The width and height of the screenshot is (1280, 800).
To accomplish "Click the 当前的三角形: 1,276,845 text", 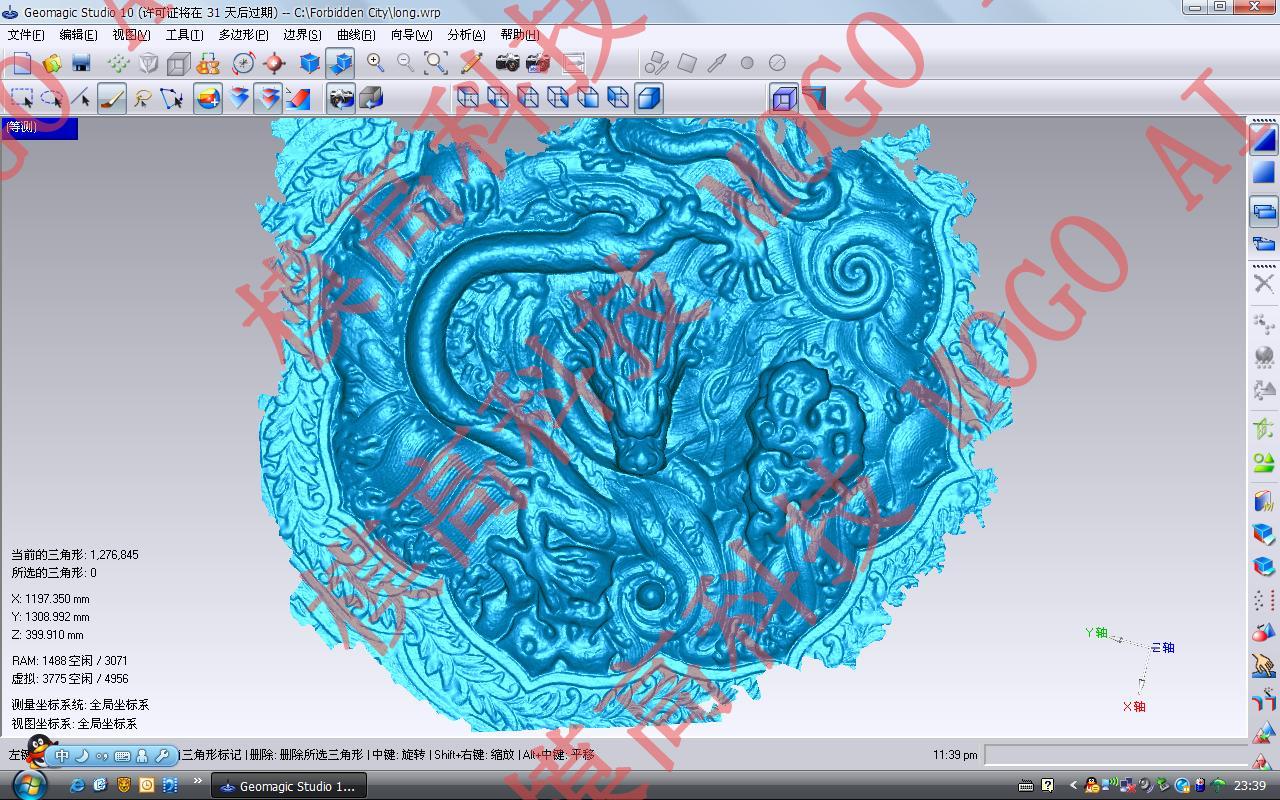I will pos(75,554).
